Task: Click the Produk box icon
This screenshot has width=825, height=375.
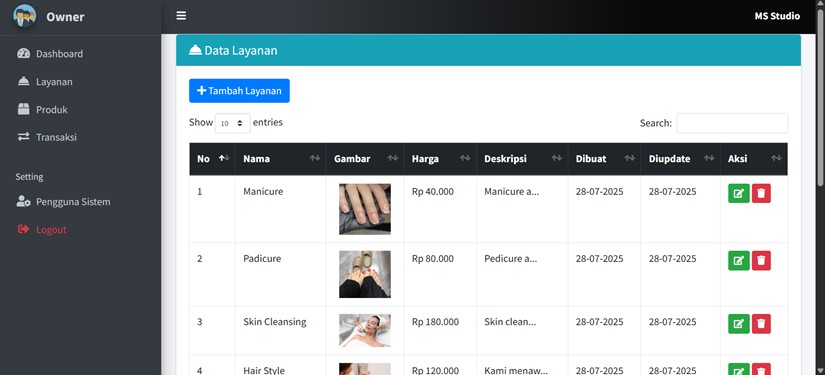Action: pos(23,109)
